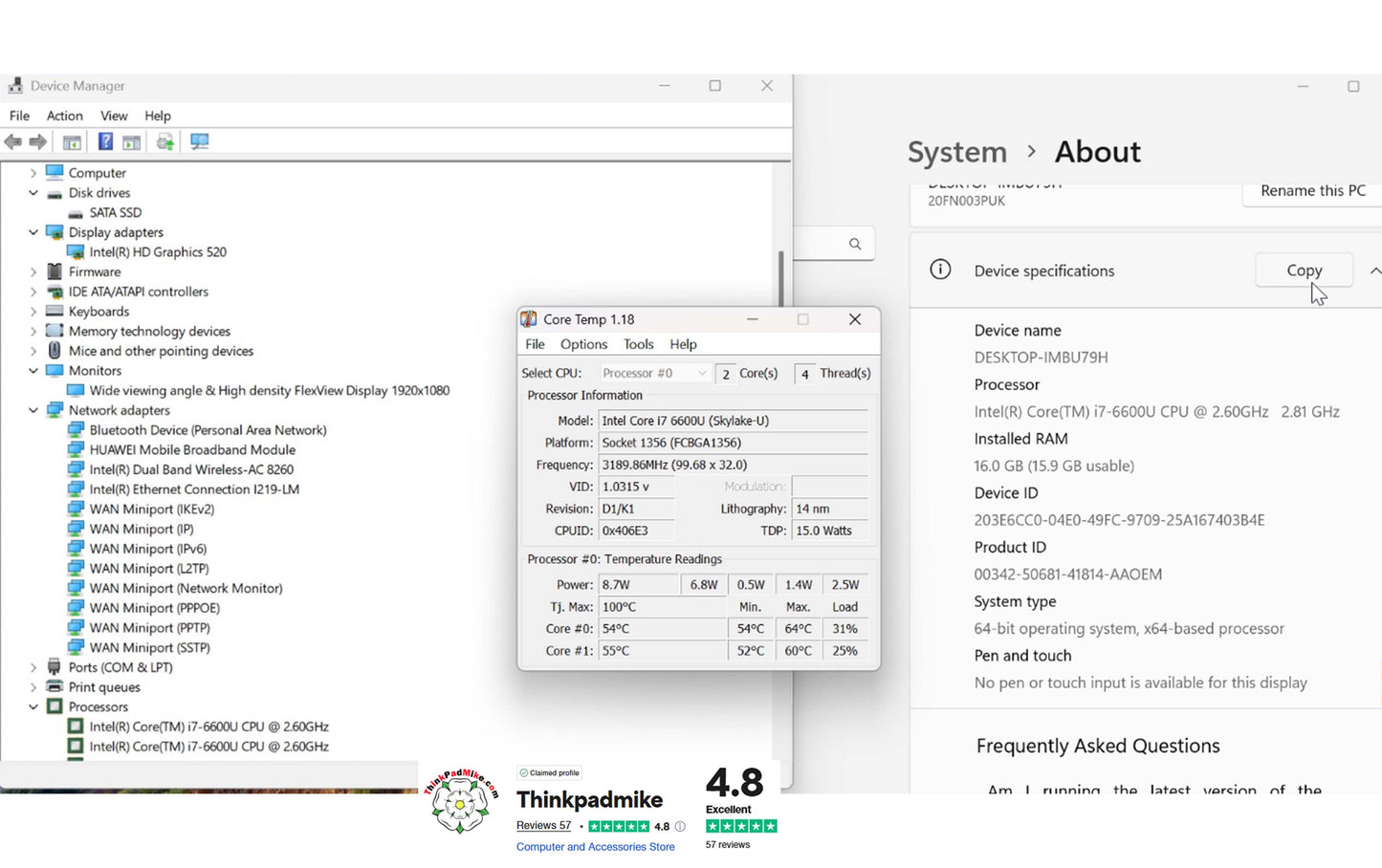Click the info icon beside Device specifications
The width and height of the screenshot is (1382, 868).
click(940, 270)
